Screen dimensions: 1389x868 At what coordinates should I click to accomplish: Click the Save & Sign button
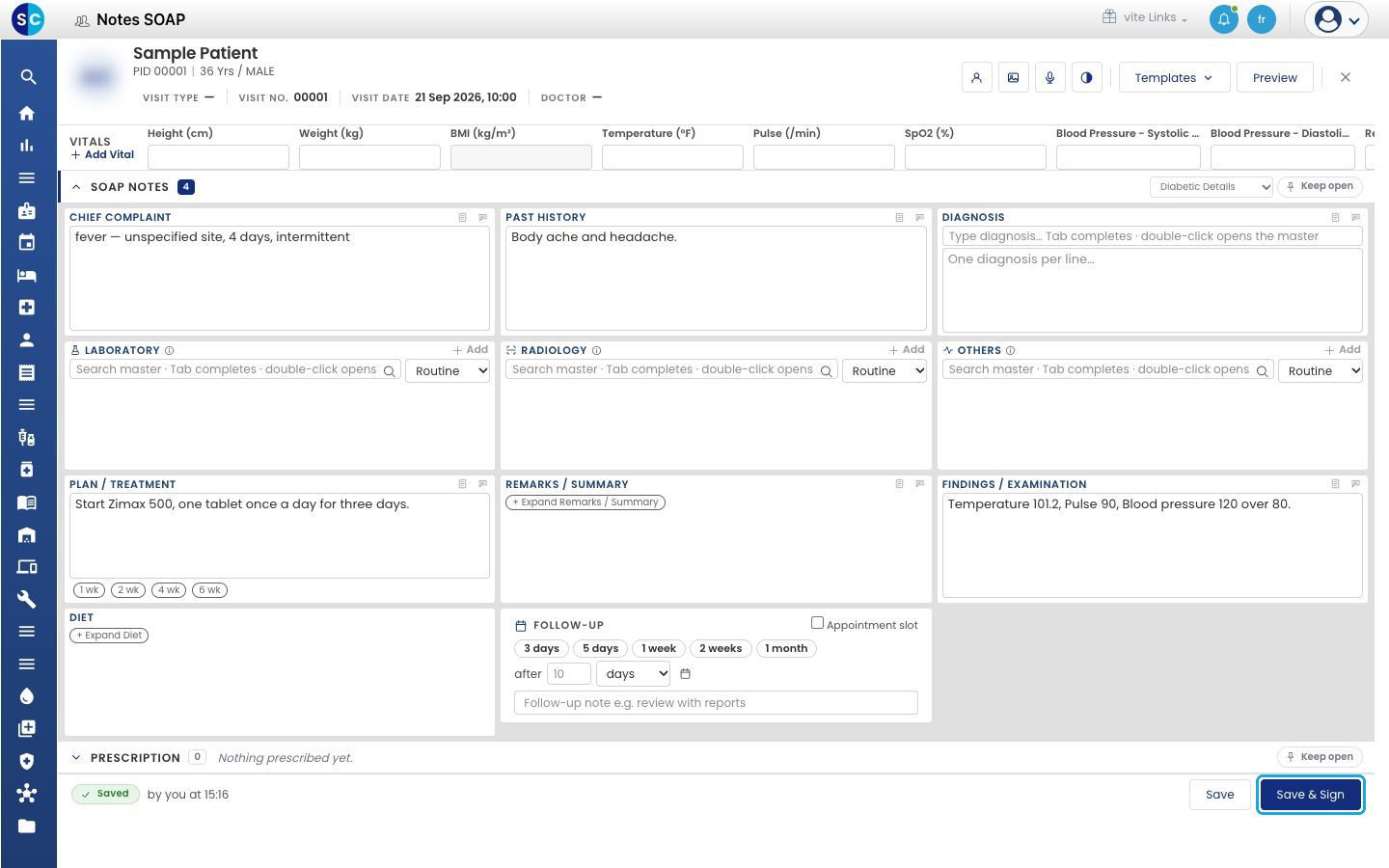[1310, 795]
